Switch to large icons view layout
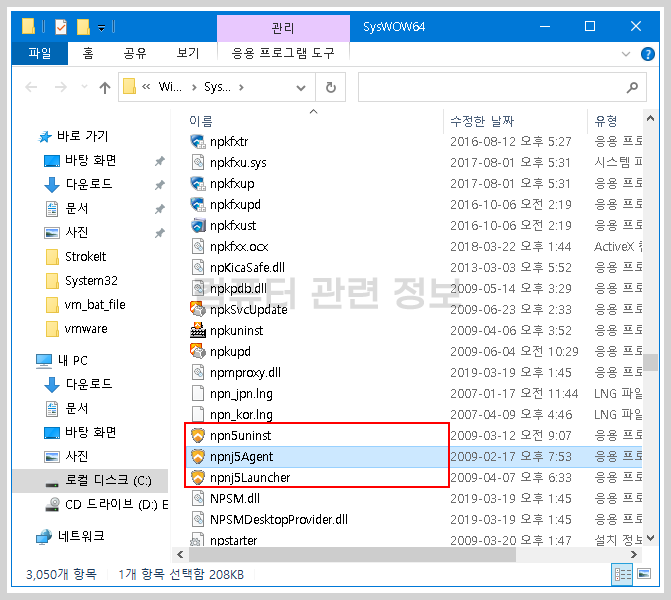 [644, 573]
